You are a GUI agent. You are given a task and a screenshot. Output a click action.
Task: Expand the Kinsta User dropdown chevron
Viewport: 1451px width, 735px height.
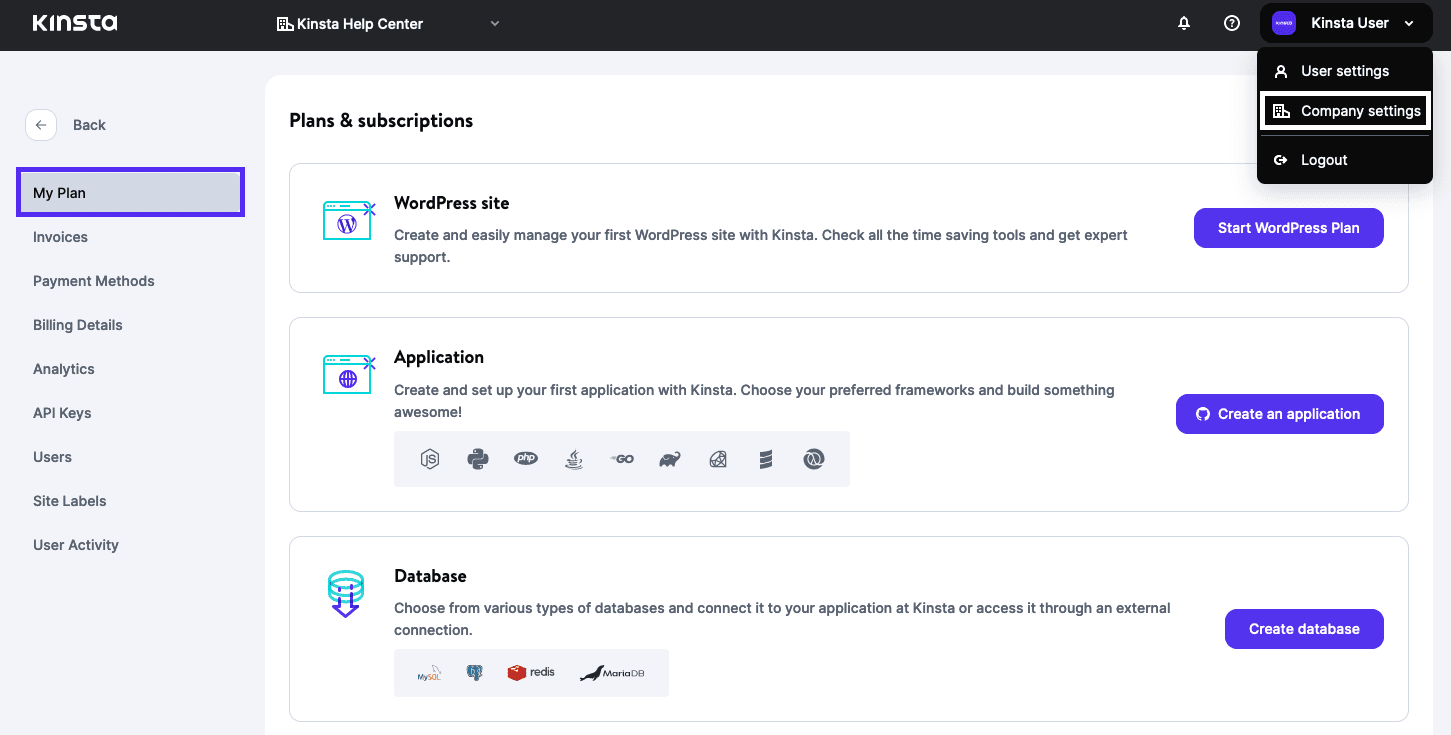click(x=1409, y=23)
